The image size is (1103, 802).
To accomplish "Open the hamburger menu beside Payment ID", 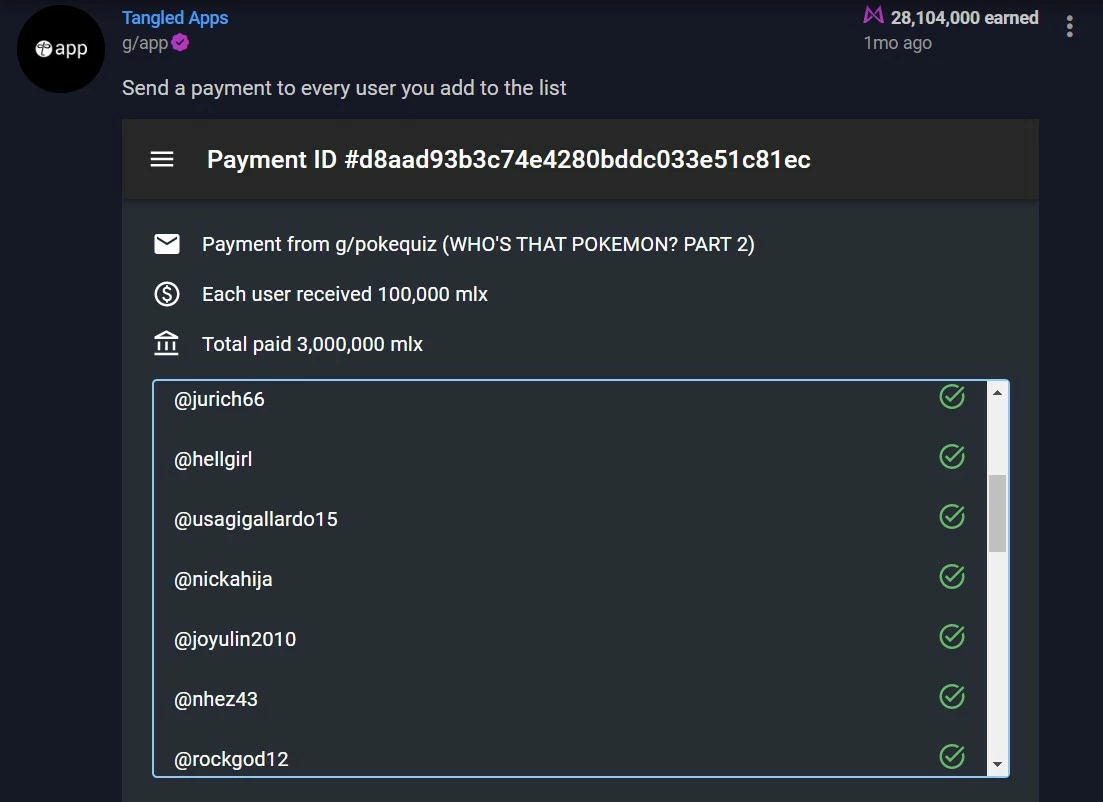I will [x=162, y=160].
